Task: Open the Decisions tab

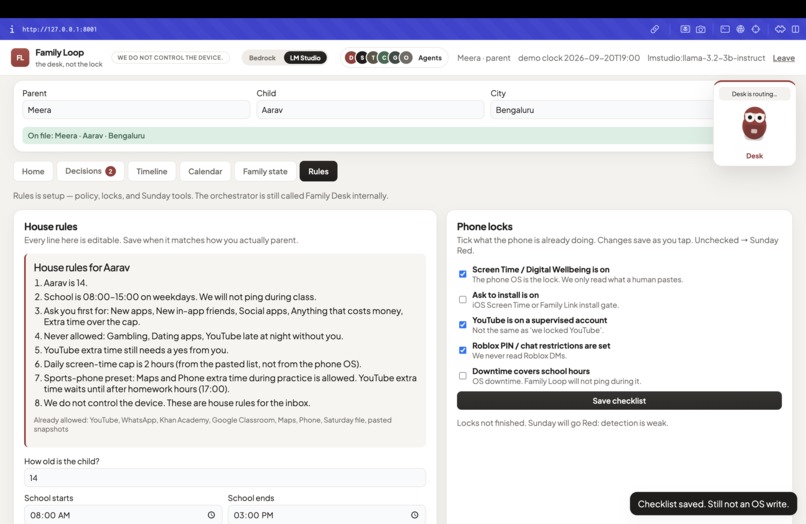Action: (90, 171)
